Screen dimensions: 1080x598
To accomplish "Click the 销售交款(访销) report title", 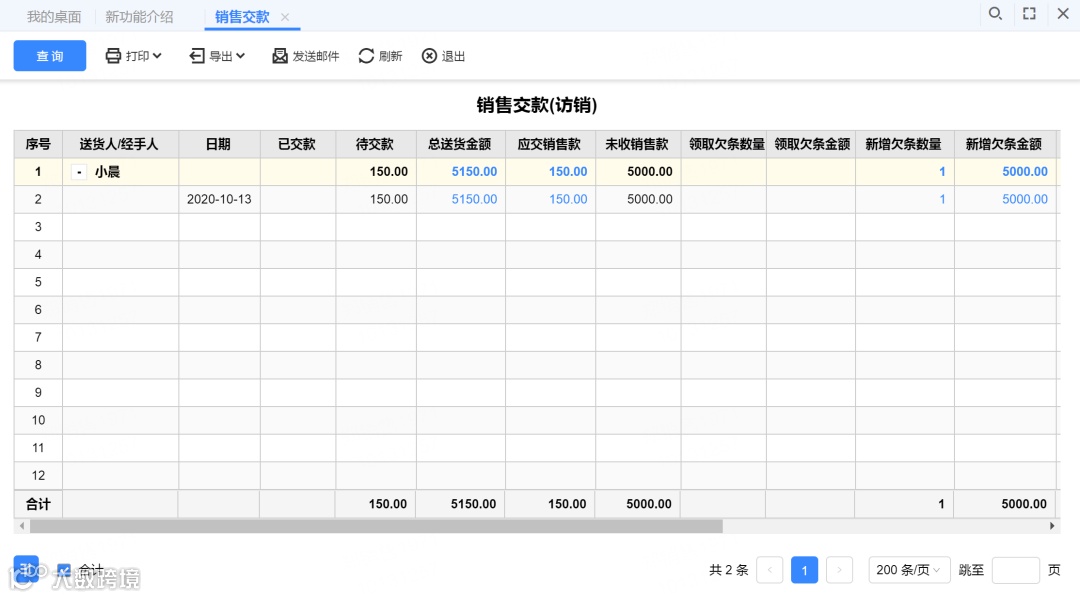I will 537,105.
